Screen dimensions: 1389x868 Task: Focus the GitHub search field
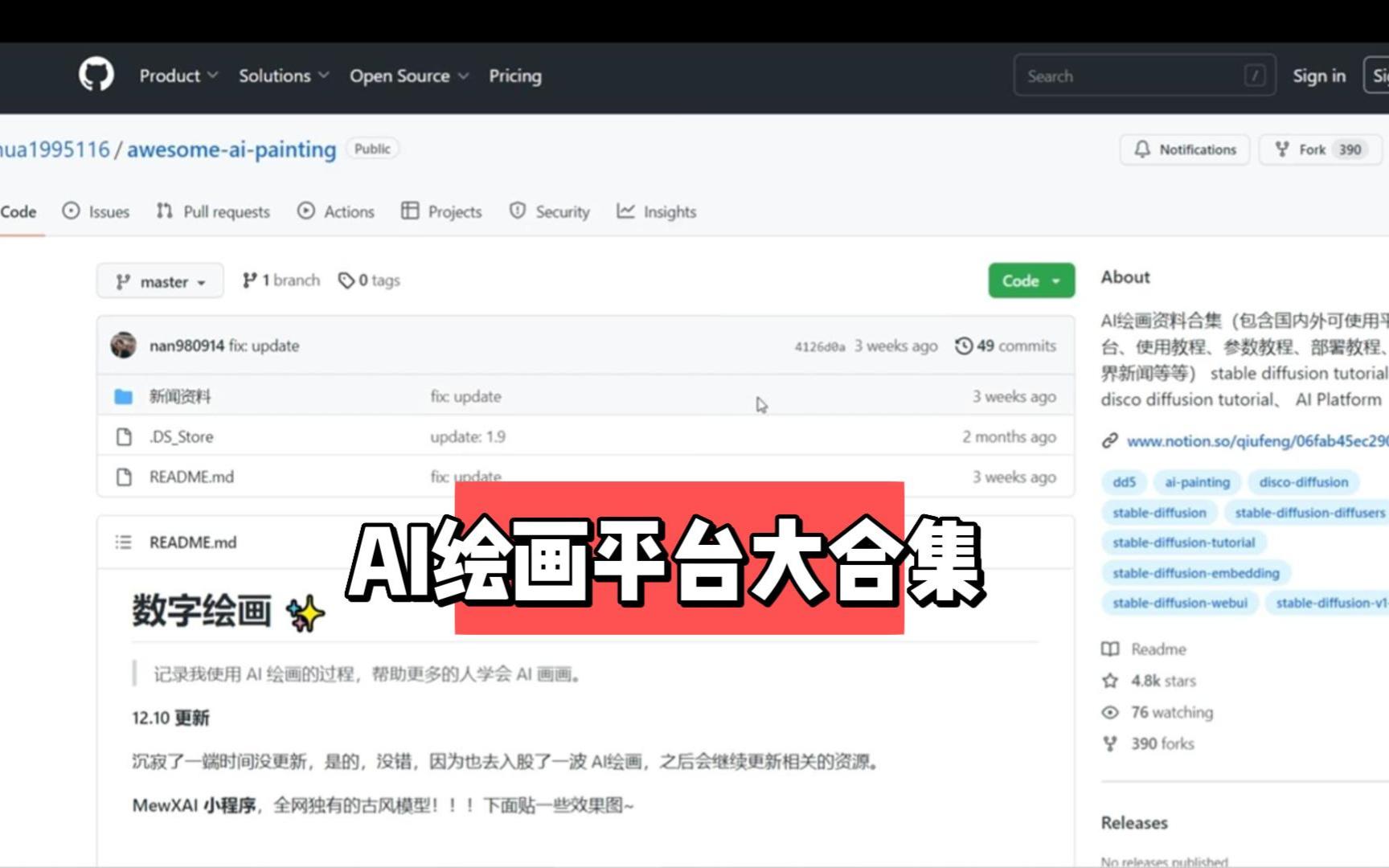1144,76
